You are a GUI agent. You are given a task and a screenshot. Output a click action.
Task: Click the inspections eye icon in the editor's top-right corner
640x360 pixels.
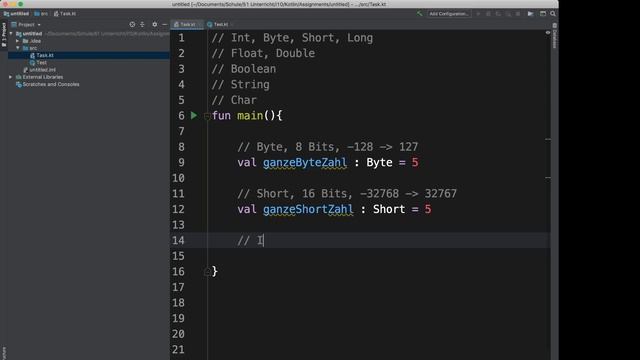pyautogui.click(x=548, y=32)
